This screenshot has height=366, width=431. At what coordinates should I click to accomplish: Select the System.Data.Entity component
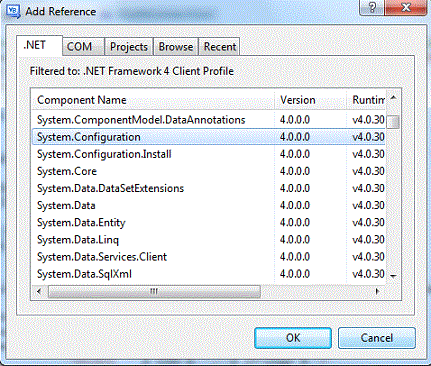pos(209,222)
